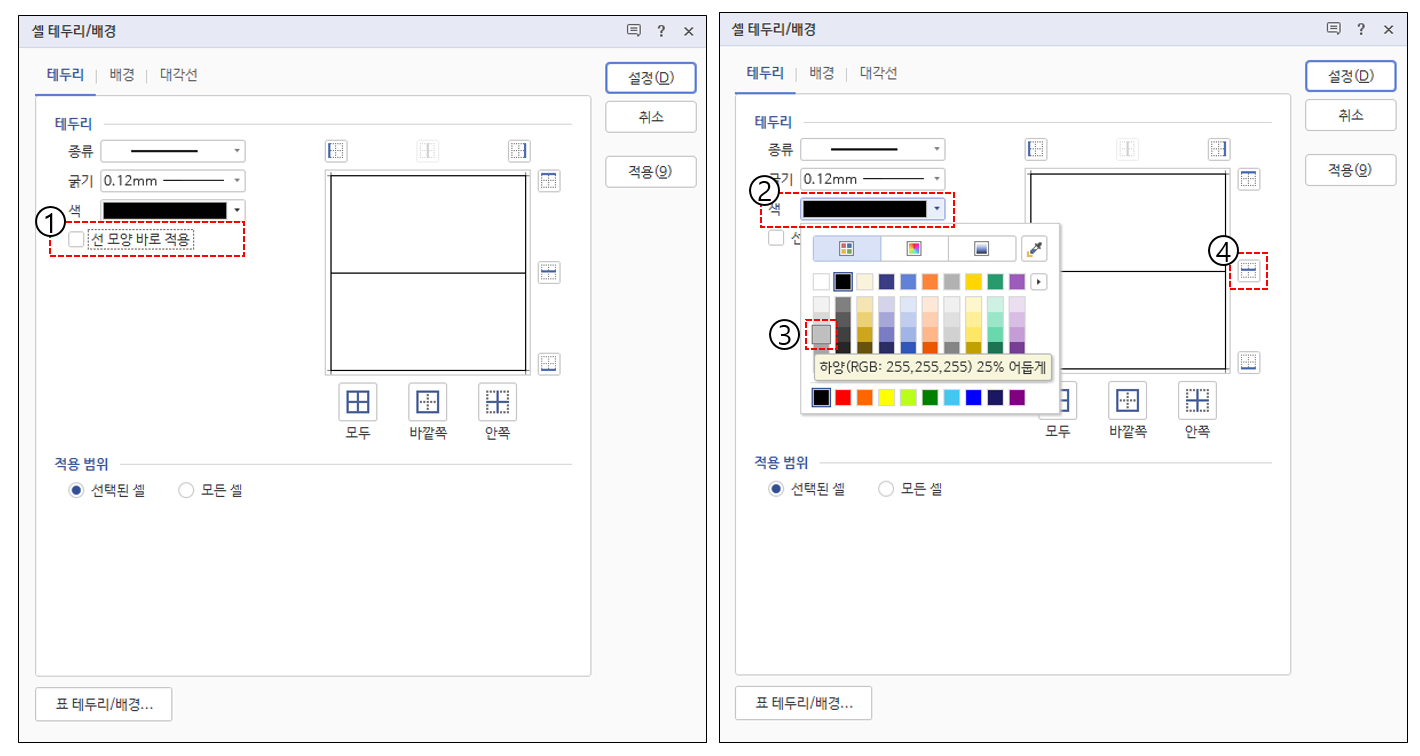Viewport: 1420px width, 756px height.
Task: Click top border icon in right dialog
Action: point(1249,179)
